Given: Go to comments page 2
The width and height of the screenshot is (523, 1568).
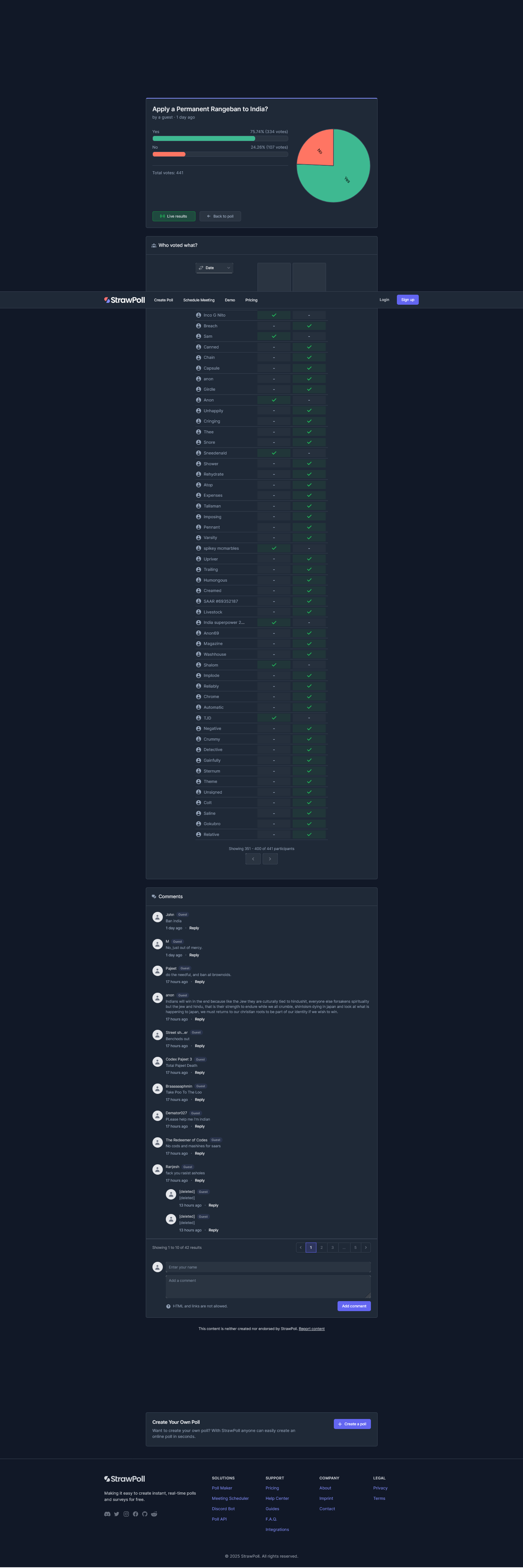Looking at the screenshot, I should coord(322,1247).
